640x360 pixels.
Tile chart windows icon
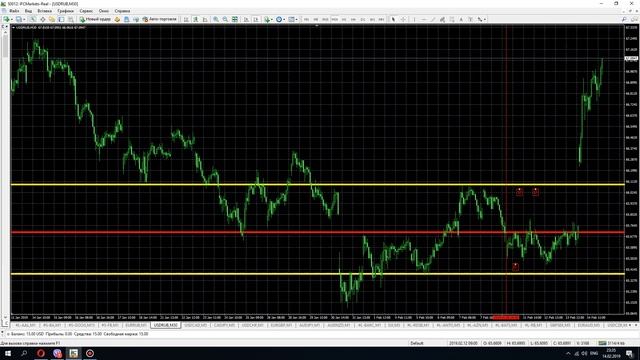pyautogui.click(x=235, y=19)
